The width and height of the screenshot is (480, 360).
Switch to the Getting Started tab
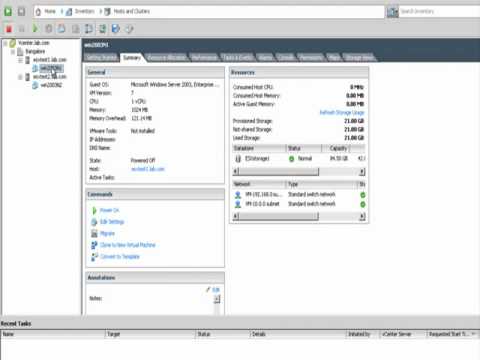(x=101, y=58)
